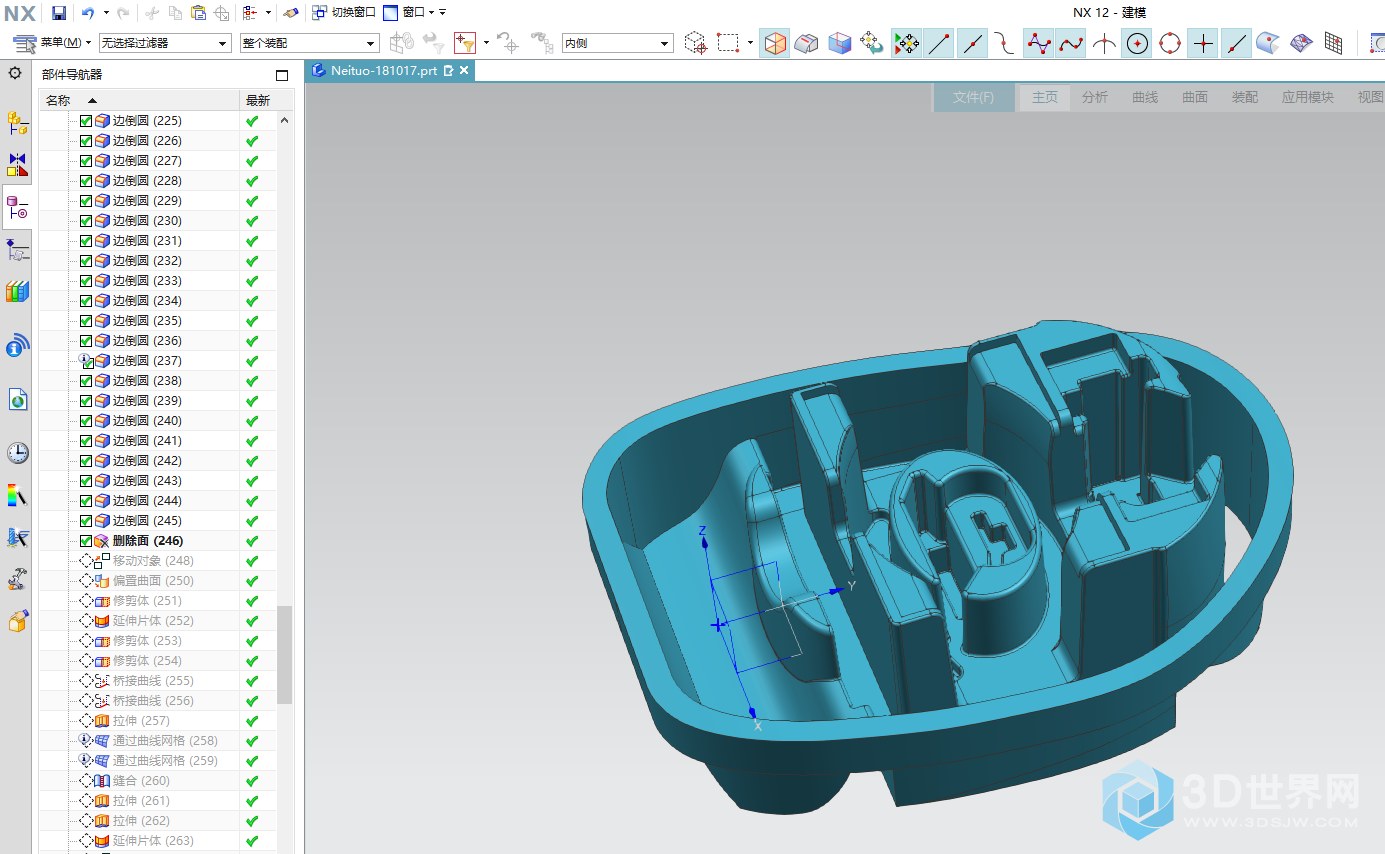Select the Neituo-181017.prt document tab

tap(389, 71)
